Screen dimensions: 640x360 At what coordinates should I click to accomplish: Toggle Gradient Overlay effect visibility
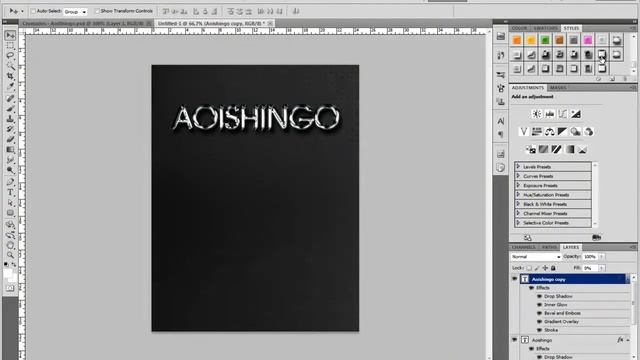539,322
